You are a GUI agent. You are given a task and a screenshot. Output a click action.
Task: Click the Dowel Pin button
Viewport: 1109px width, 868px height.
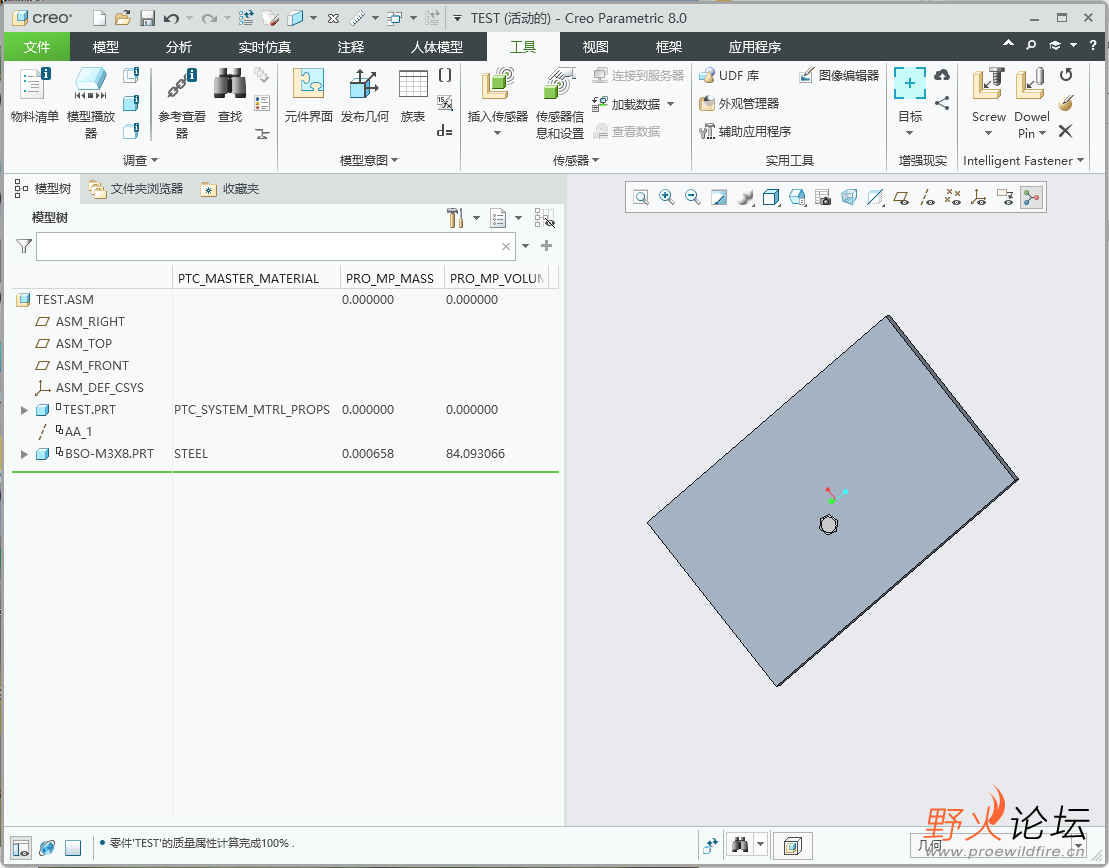pyautogui.click(x=1031, y=103)
